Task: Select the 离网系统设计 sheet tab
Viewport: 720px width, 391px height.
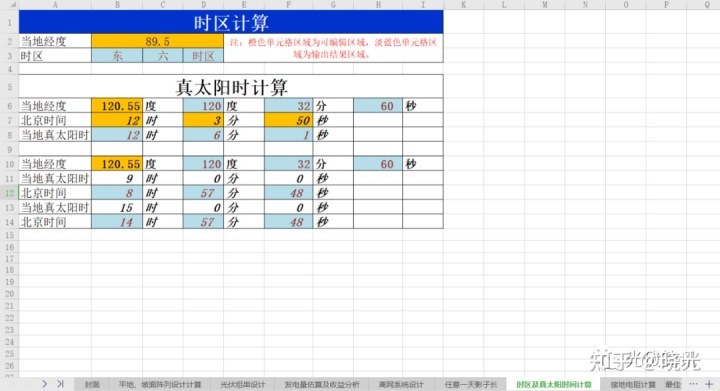Action: pyautogui.click(x=401, y=384)
